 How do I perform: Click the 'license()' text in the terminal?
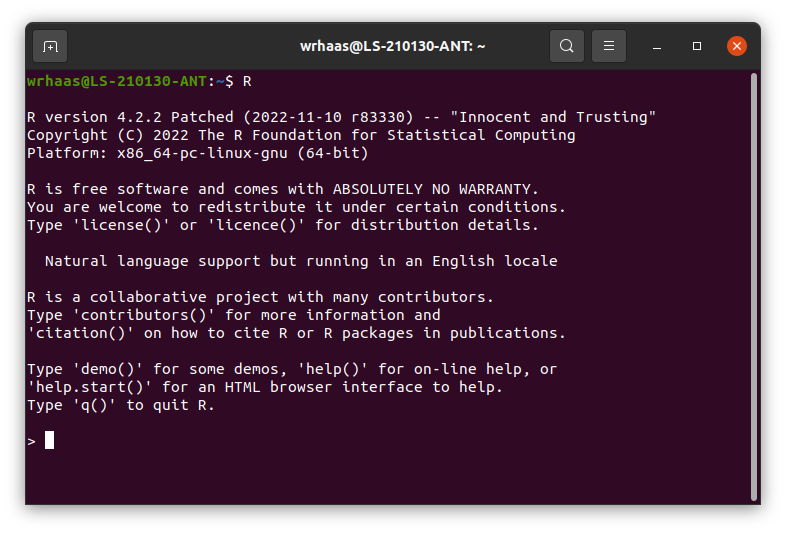tap(117, 225)
